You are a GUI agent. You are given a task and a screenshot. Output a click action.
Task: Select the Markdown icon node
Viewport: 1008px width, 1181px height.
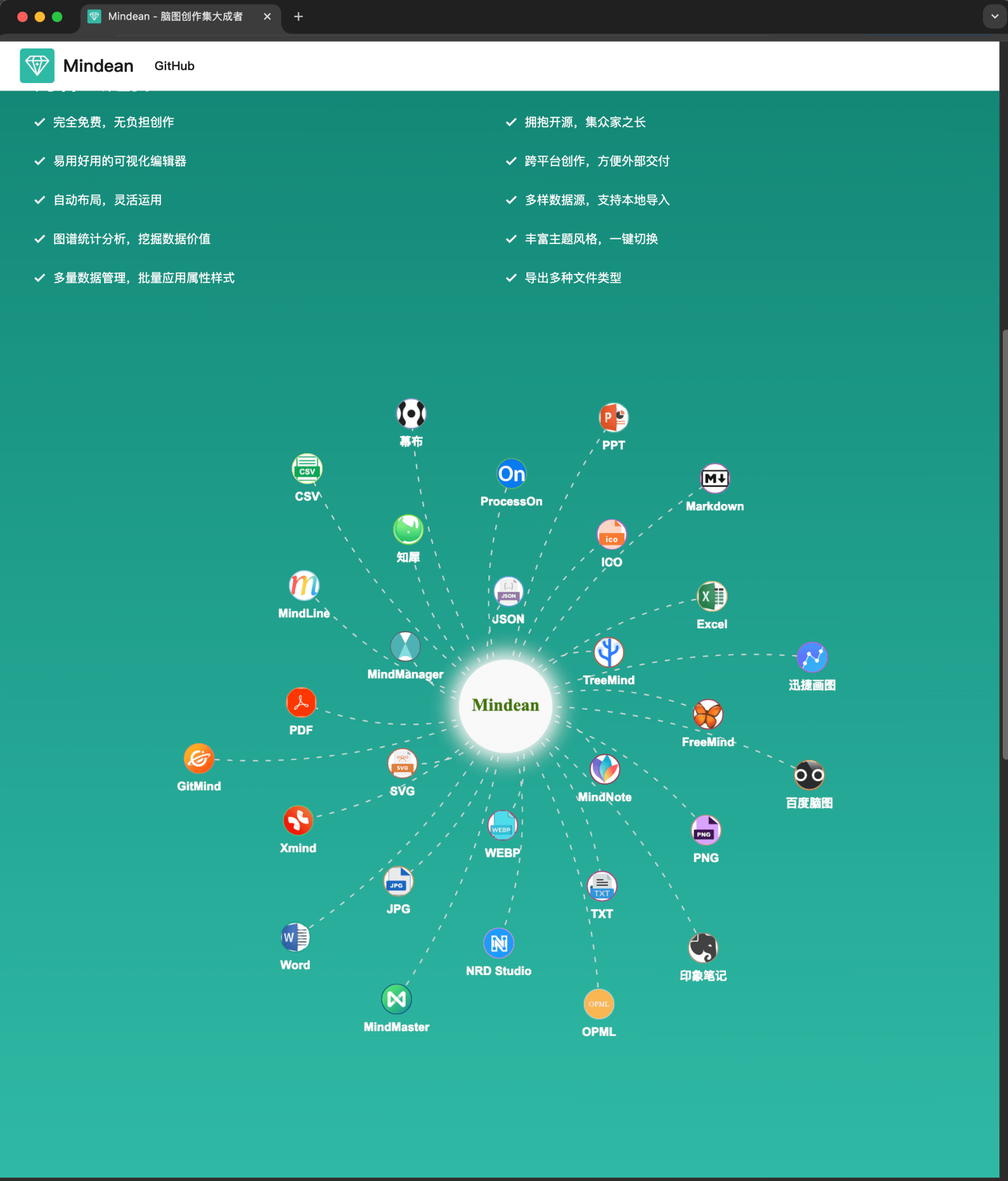pyautogui.click(x=714, y=478)
